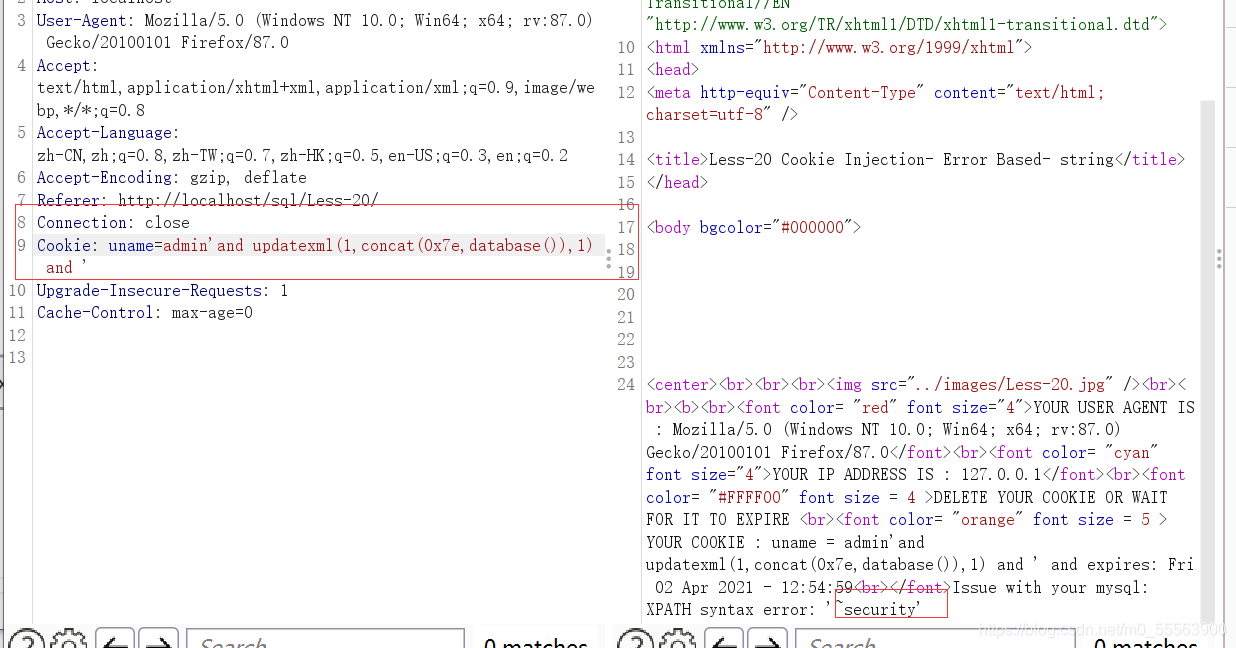
Task: Open gear settings icon in response search bar
Action: pyautogui.click(x=678, y=640)
